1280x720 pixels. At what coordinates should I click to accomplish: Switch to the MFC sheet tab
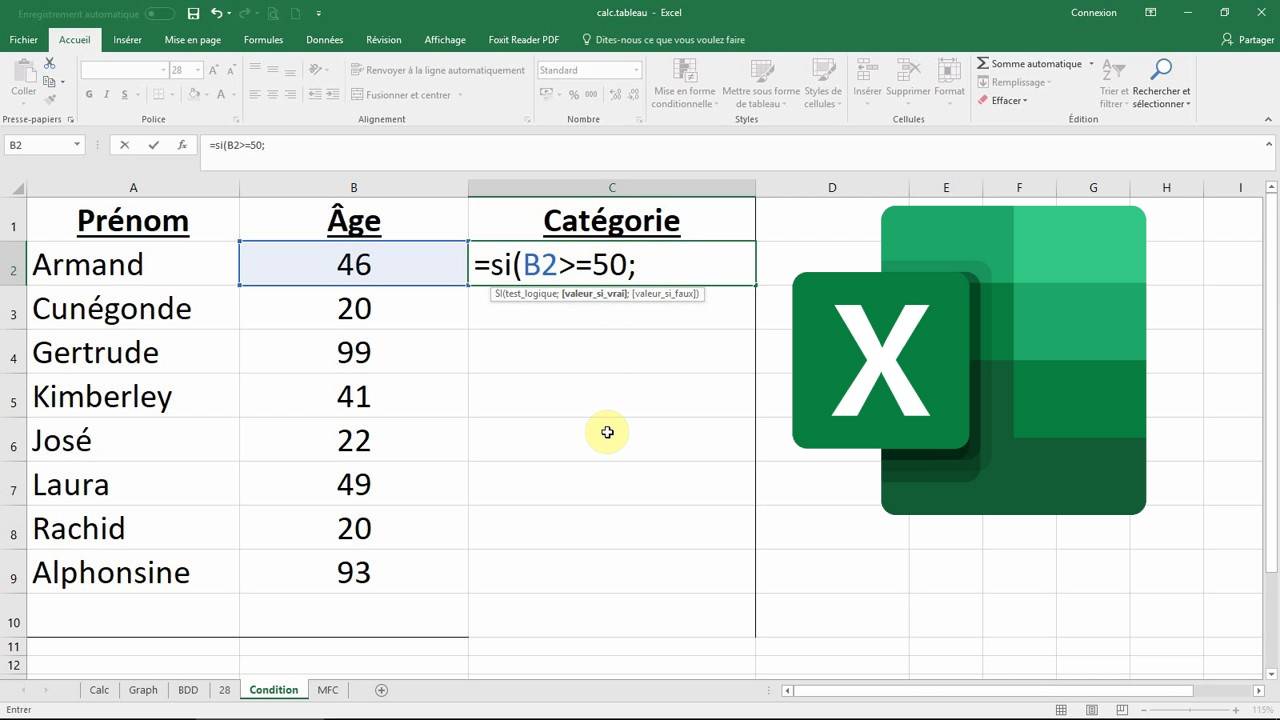click(x=328, y=690)
